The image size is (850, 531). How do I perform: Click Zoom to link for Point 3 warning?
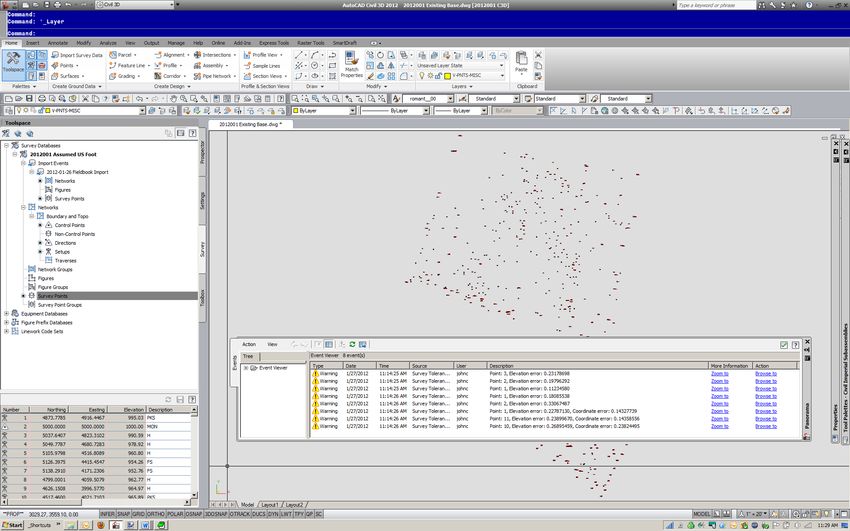[x=719, y=373]
